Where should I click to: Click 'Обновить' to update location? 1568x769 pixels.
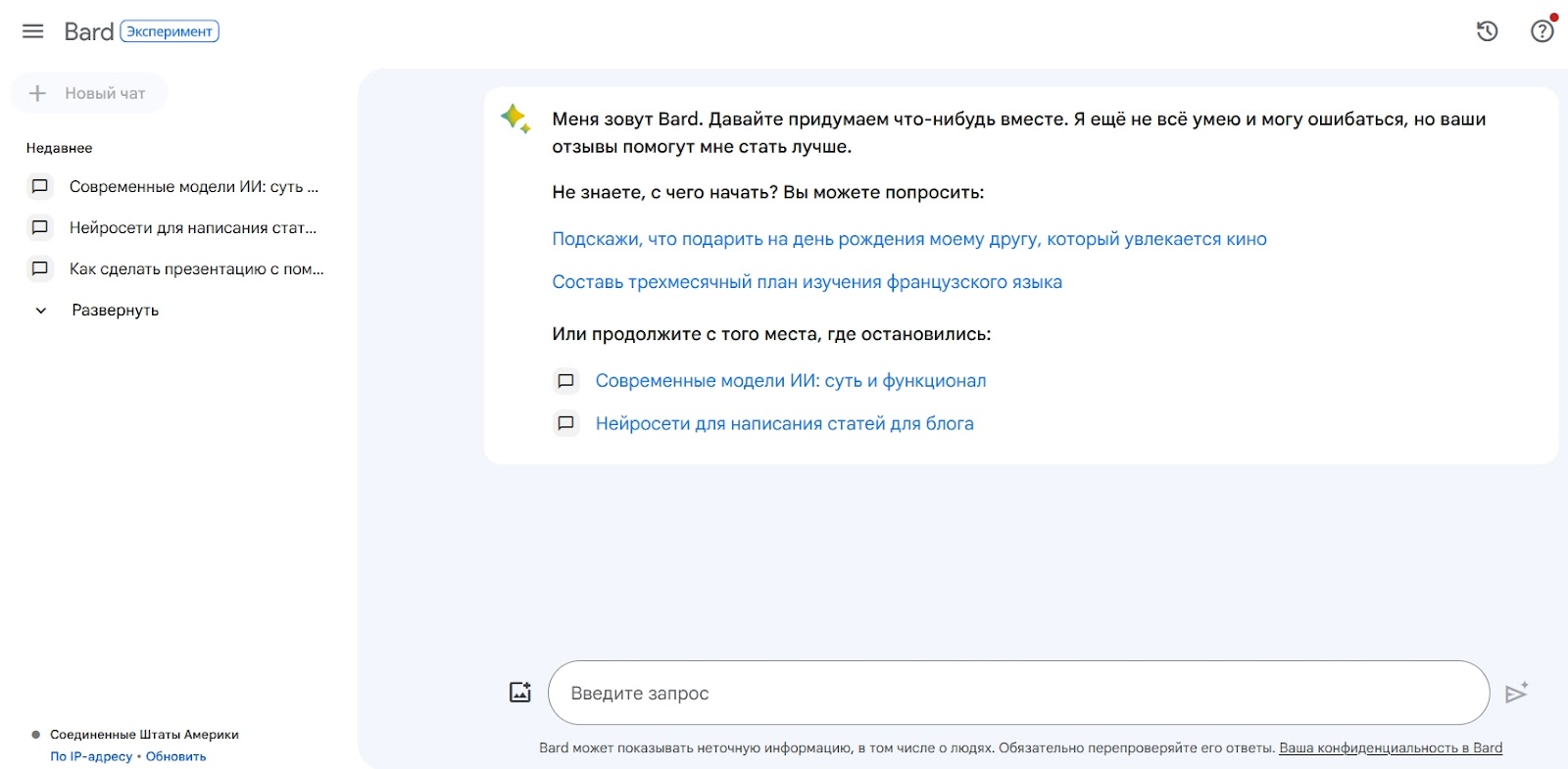pyautogui.click(x=176, y=756)
